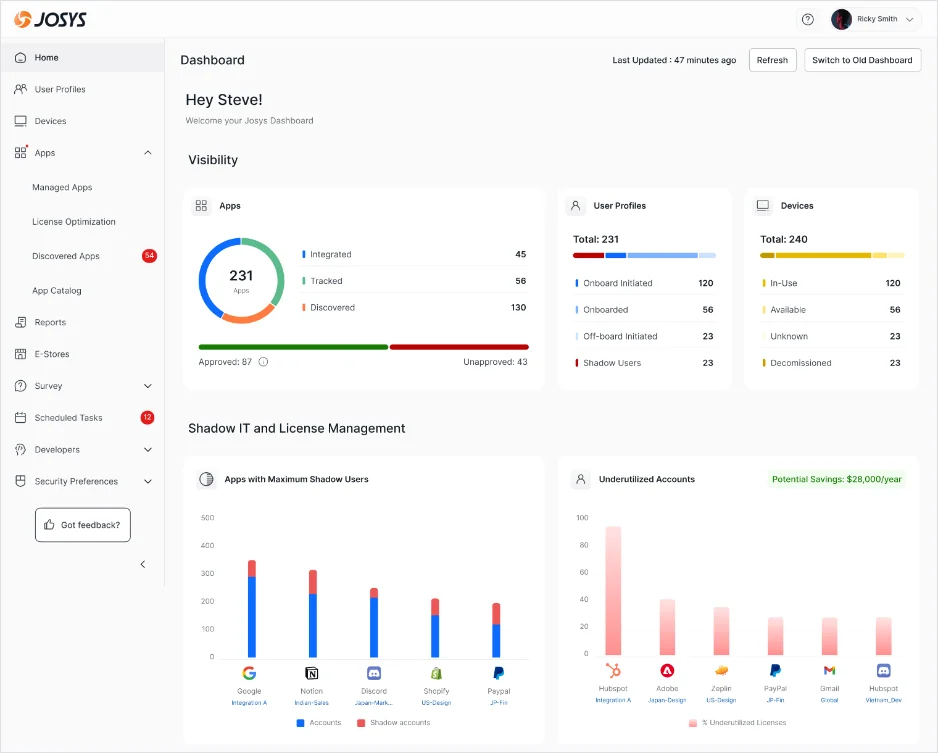The image size is (938, 753).
Task: Open Discovered Apps in sidebar
Action: click(x=66, y=256)
